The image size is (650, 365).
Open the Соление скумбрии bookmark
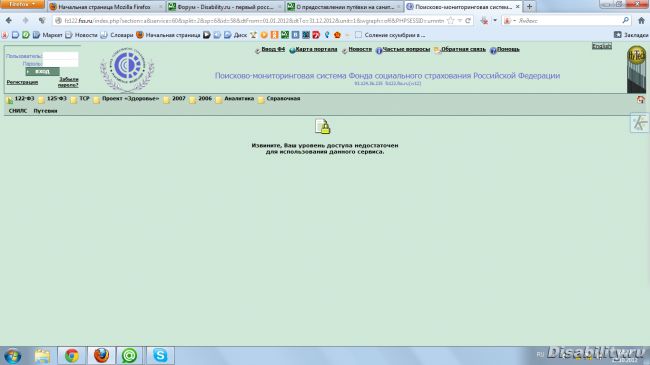pyautogui.click(x=390, y=35)
